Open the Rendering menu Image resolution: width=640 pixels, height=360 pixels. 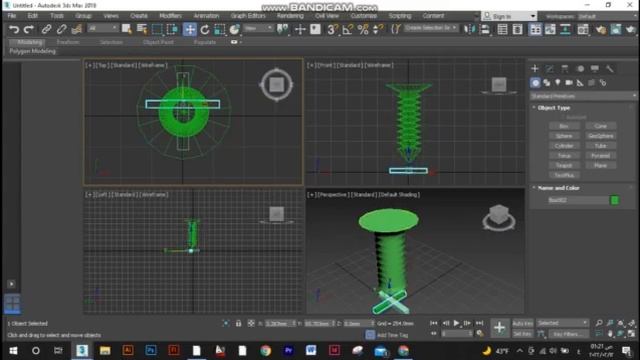click(x=290, y=16)
